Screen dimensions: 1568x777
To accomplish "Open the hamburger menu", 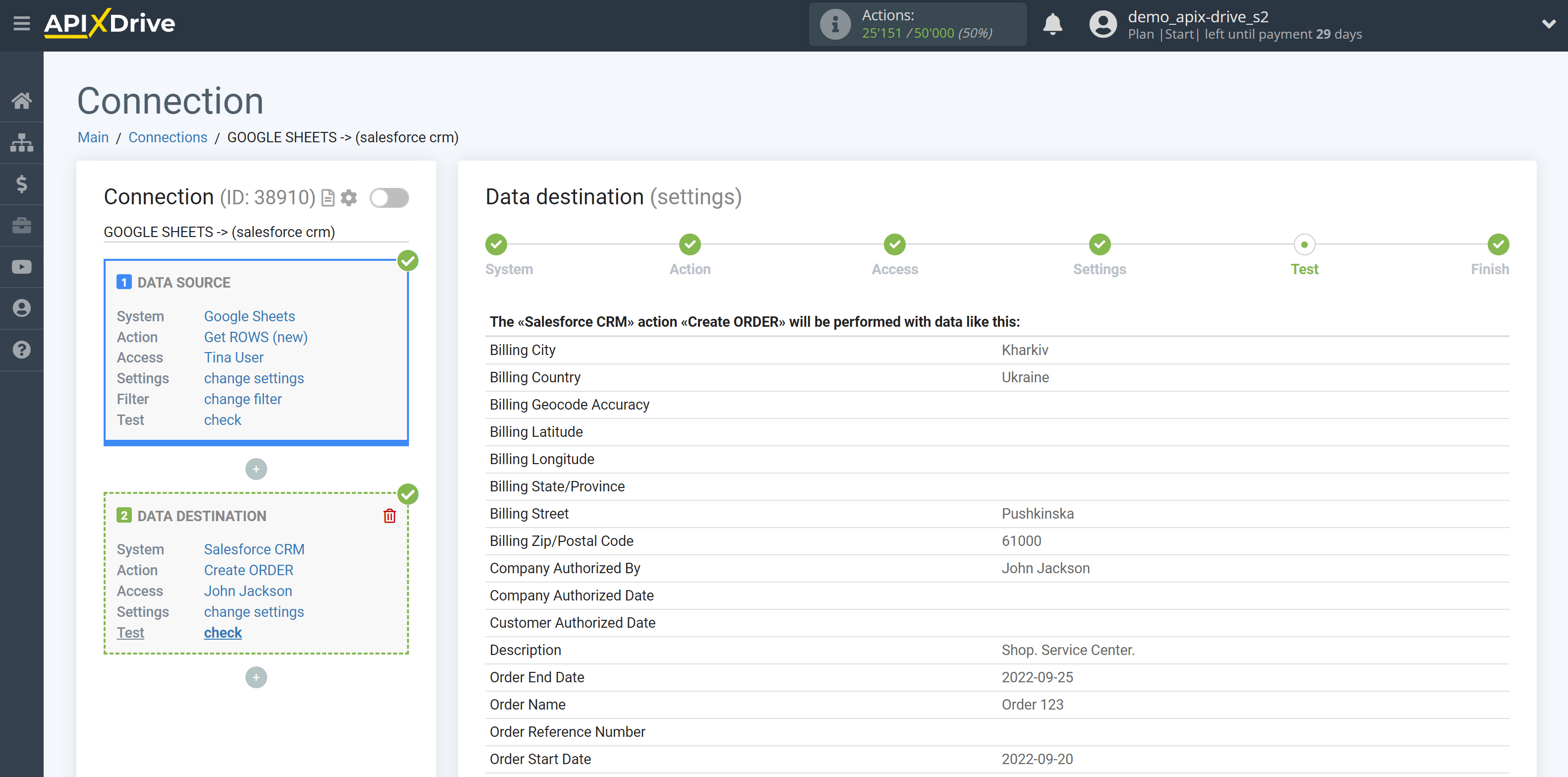I will [22, 24].
